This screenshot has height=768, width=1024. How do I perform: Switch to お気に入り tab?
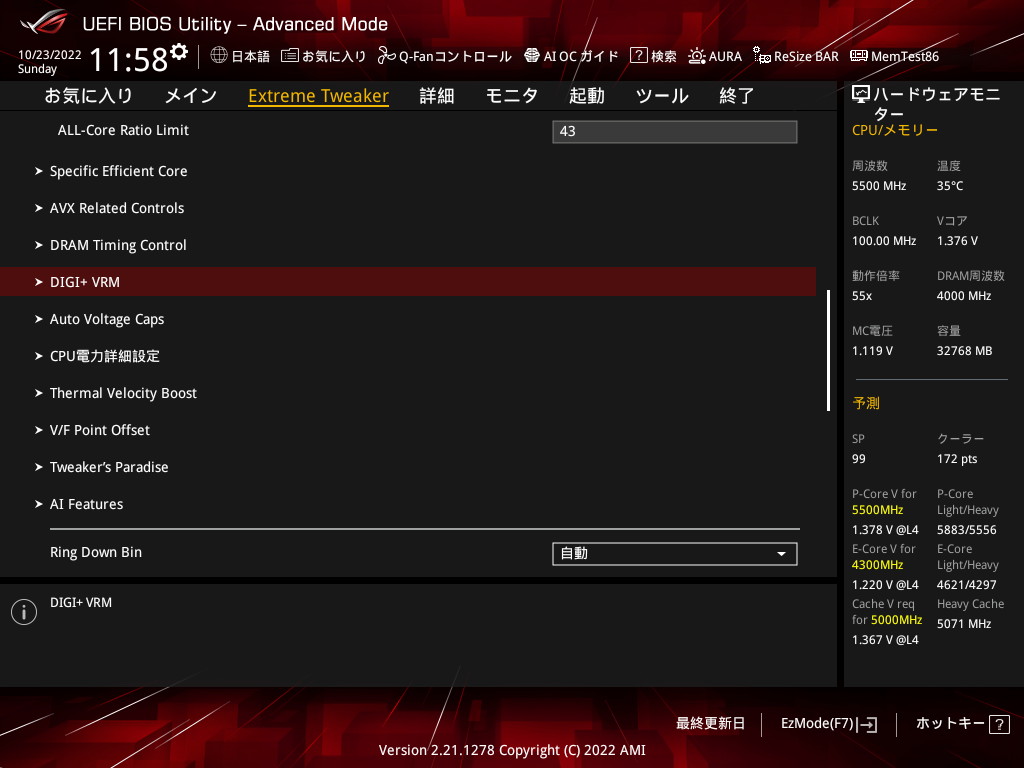click(88, 96)
